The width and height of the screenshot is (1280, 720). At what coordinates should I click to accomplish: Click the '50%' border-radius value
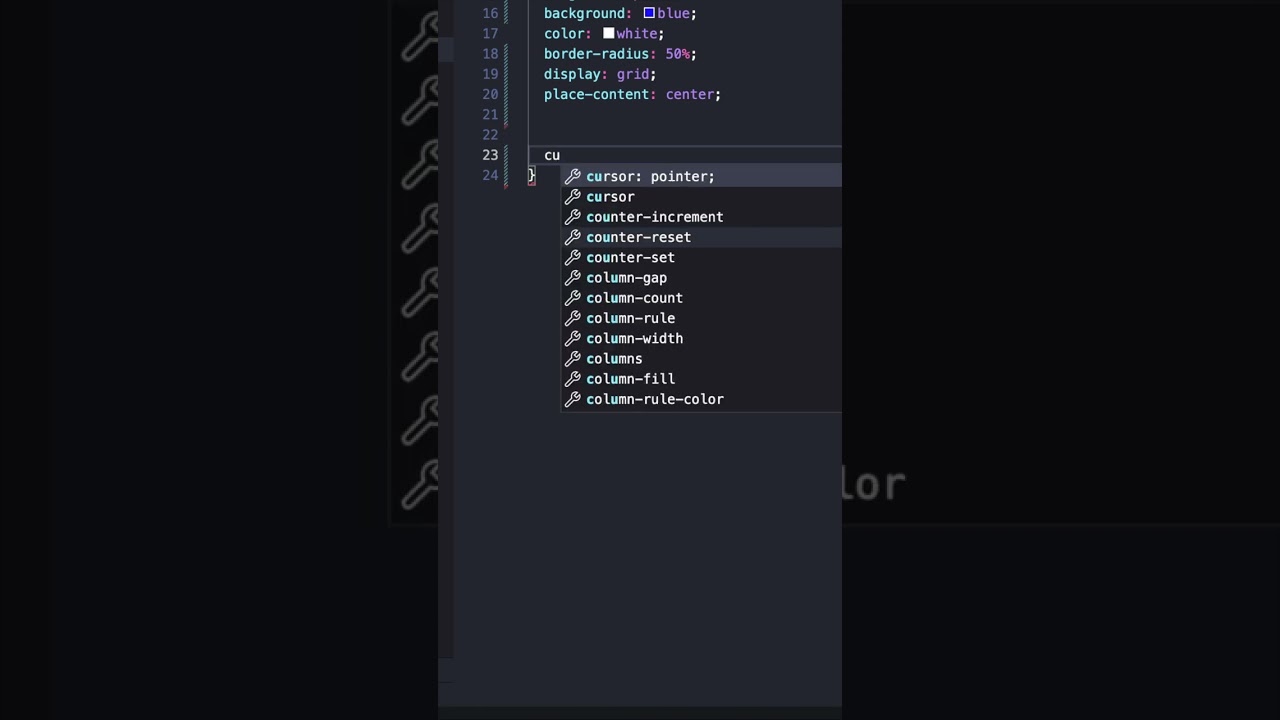(677, 54)
